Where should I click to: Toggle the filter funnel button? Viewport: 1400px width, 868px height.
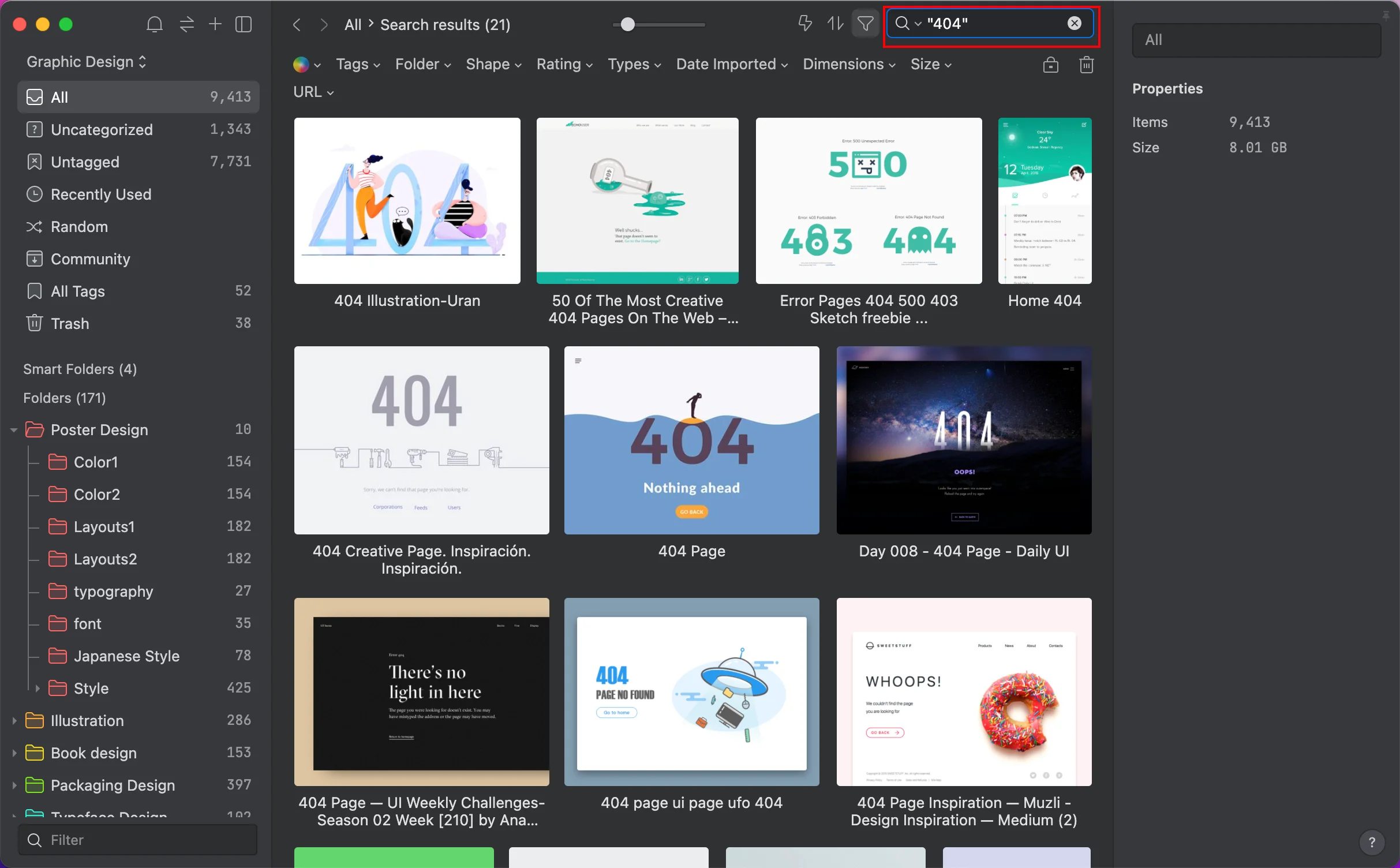865,24
